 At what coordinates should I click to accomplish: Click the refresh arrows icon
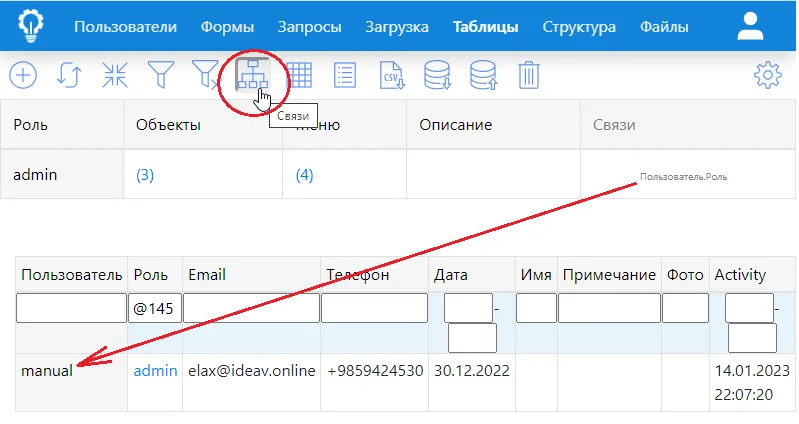69,75
